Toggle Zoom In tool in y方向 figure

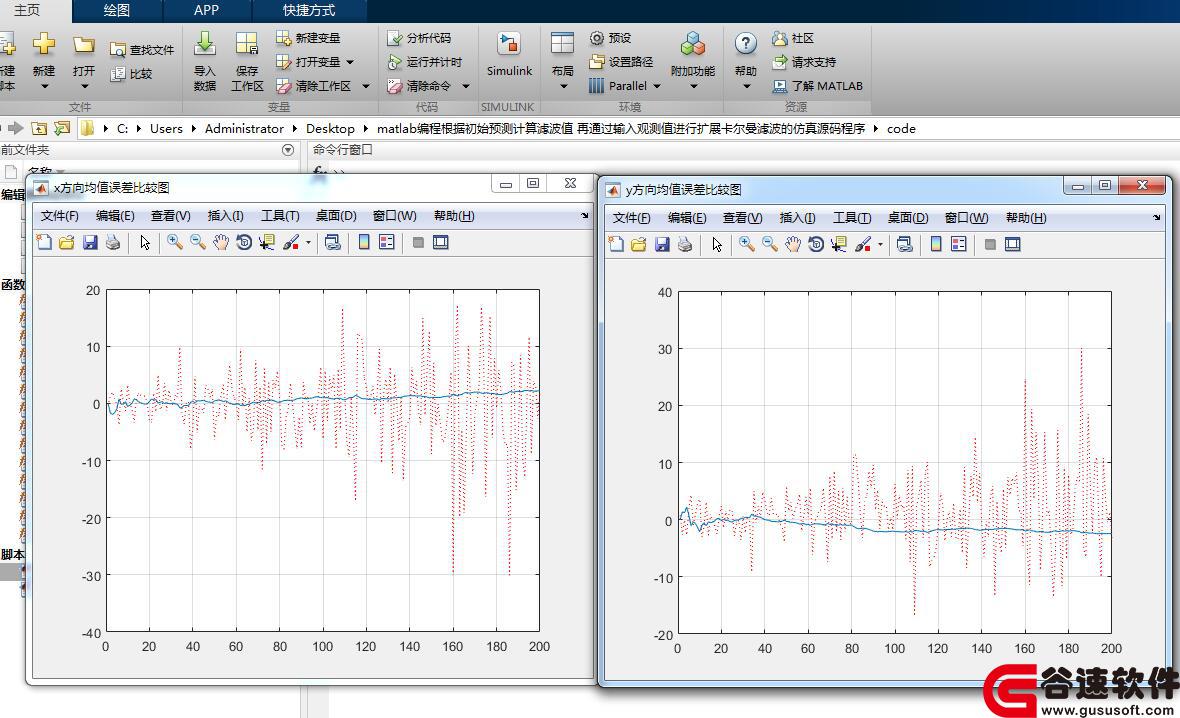tap(747, 244)
